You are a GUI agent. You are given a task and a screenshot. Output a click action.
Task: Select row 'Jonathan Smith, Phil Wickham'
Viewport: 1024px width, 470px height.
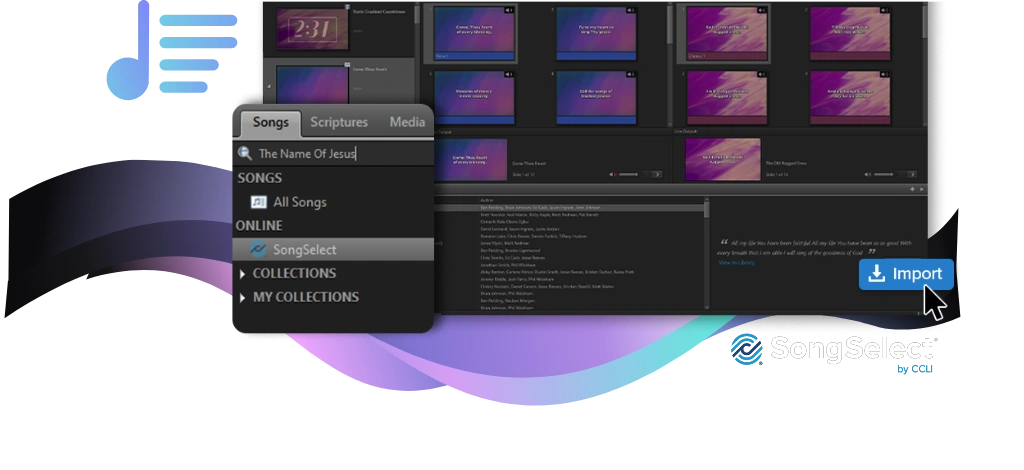point(571,265)
